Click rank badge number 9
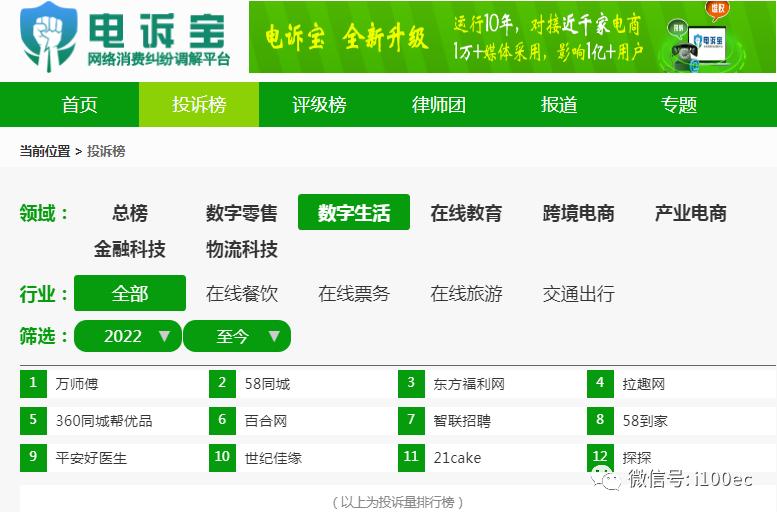 pyautogui.click(x=33, y=457)
